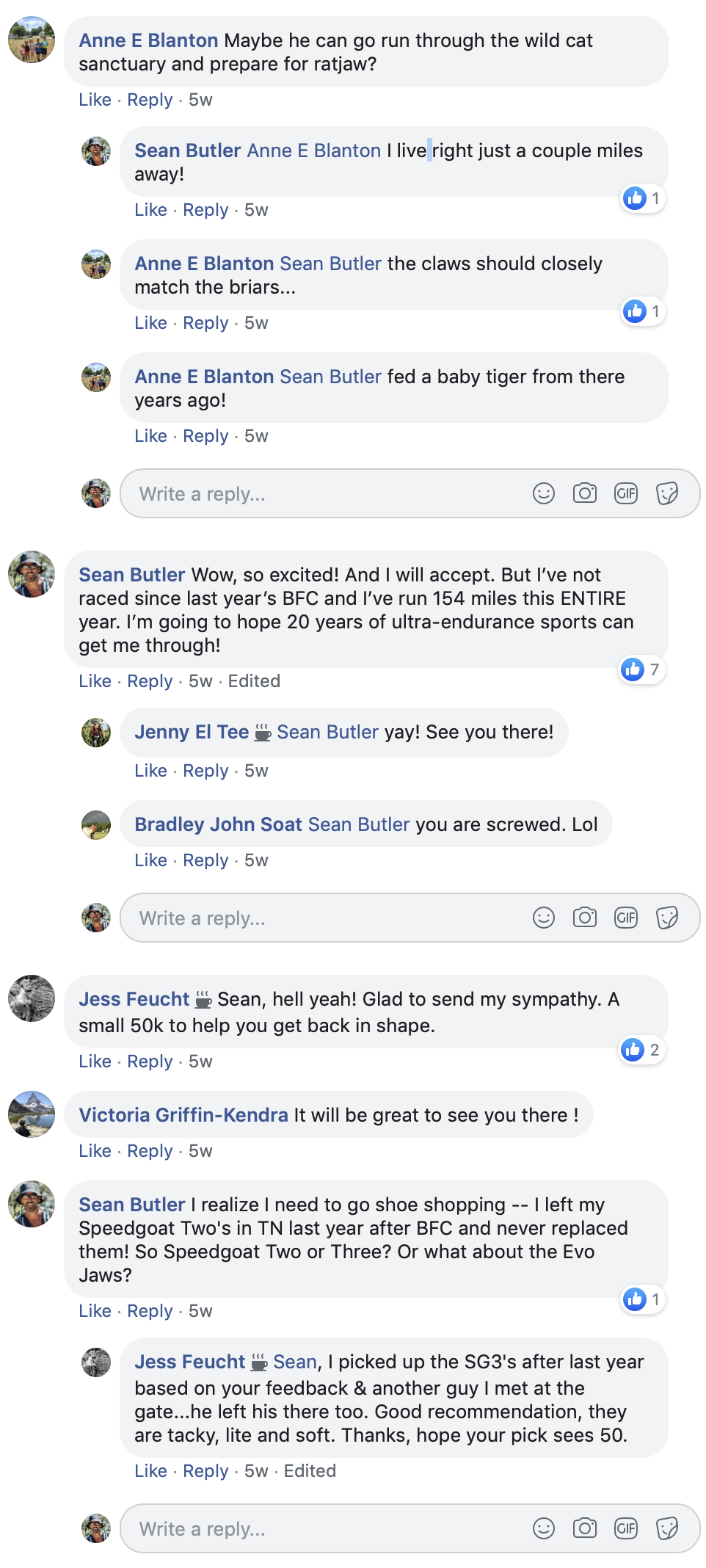Open Victoria Griffin-Kendra's profile name link

coord(183,1115)
